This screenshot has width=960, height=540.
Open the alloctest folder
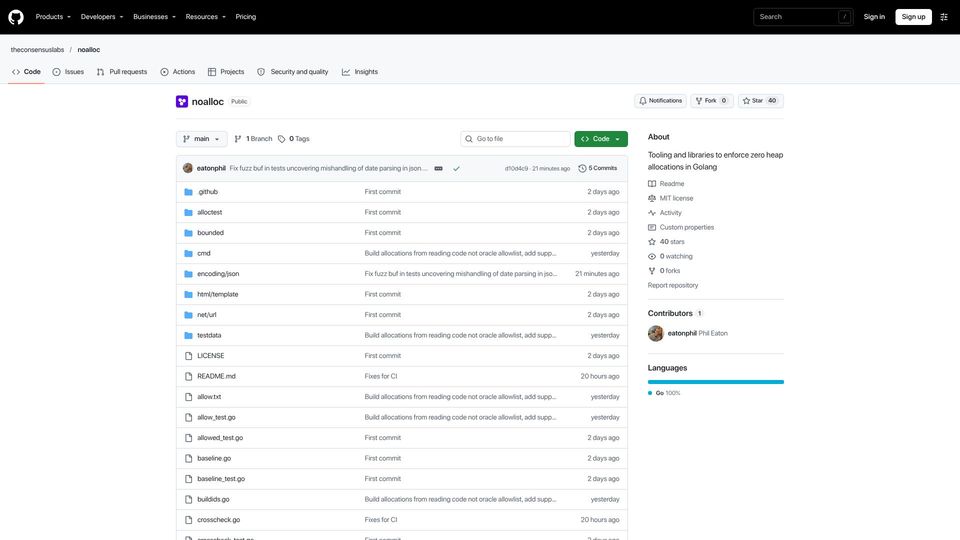coord(209,212)
